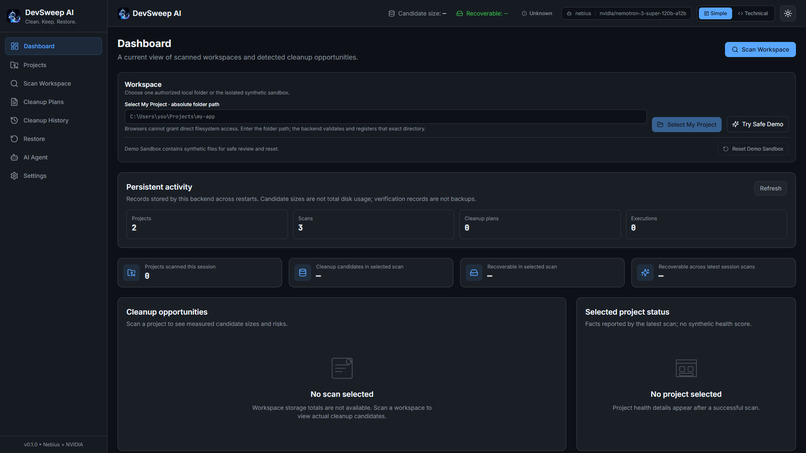Click the 'Dashboard' page title
Viewport: 806px width, 453px height.
(x=144, y=44)
